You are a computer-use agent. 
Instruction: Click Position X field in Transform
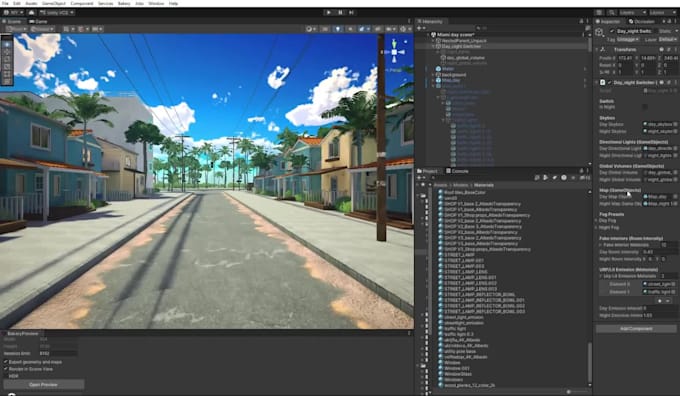pos(624,58)
